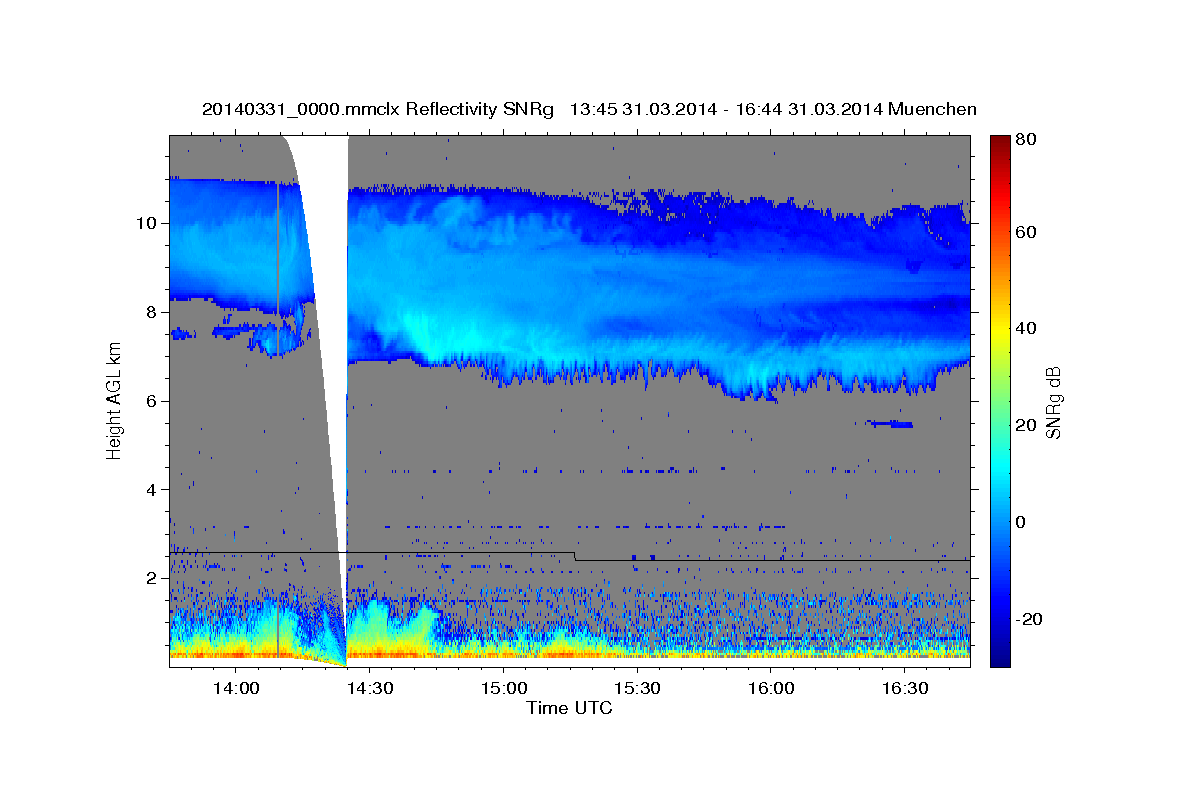1200x800 pixels.
Task: Click the colorbar tick label 60
Action: [1027, 232]
